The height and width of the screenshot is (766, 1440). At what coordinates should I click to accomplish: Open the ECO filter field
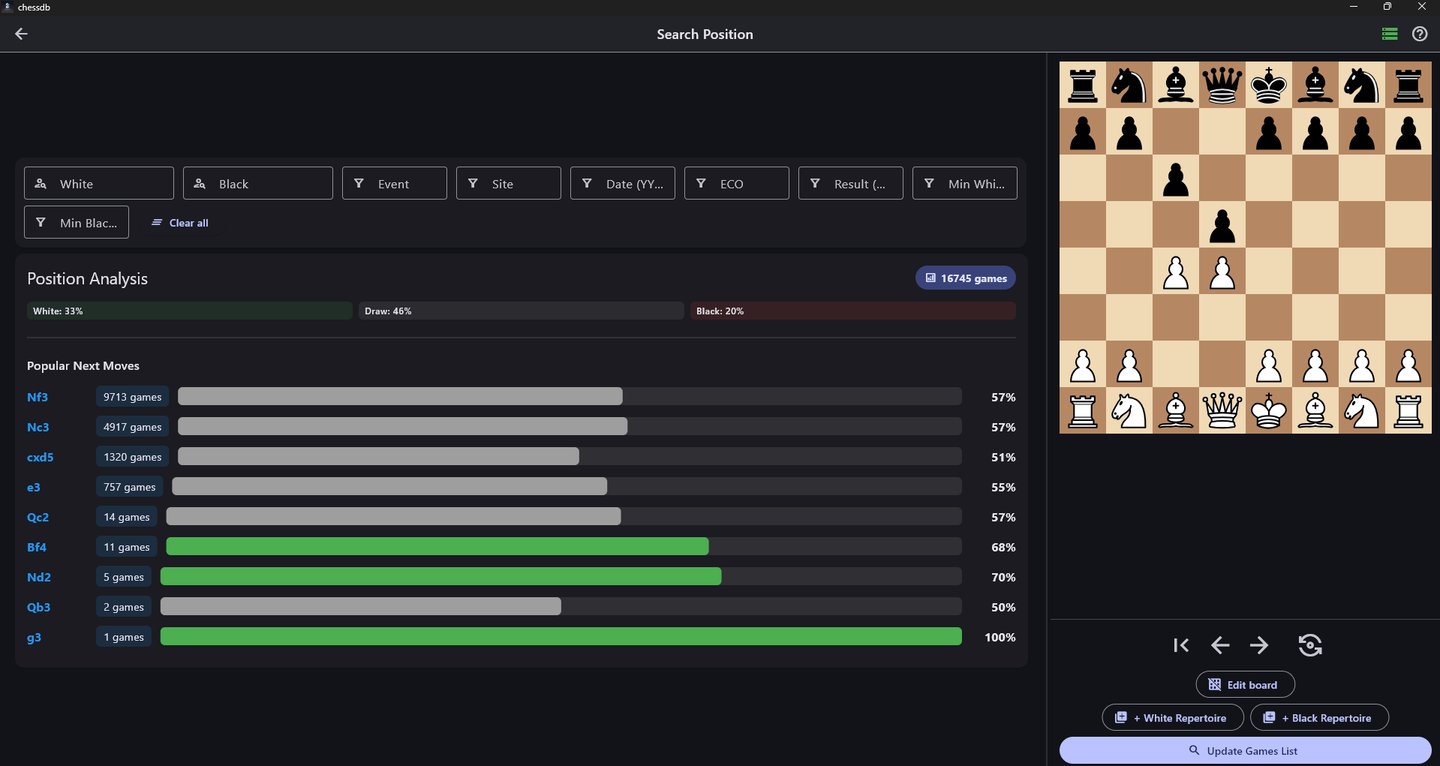click(x=736, y=184)
